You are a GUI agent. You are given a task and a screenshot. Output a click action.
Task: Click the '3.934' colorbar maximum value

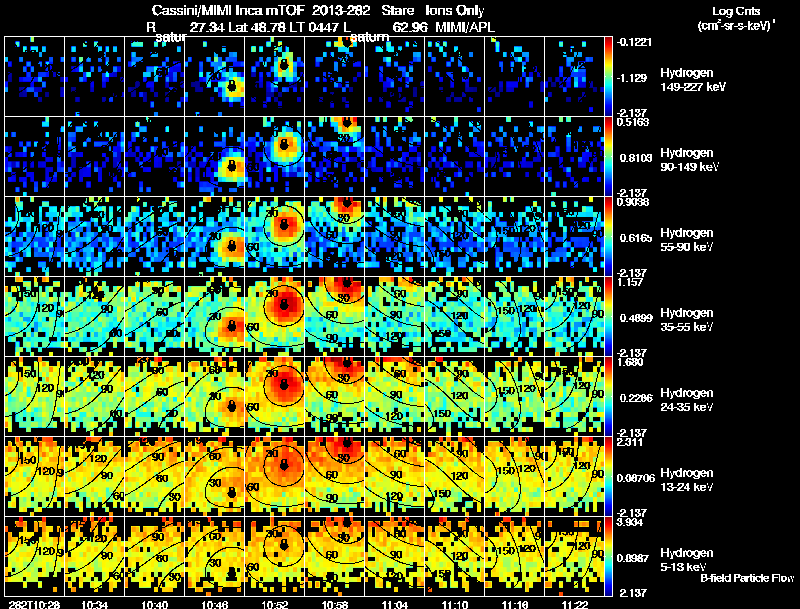pyautogui.click(x=631, y=523)
